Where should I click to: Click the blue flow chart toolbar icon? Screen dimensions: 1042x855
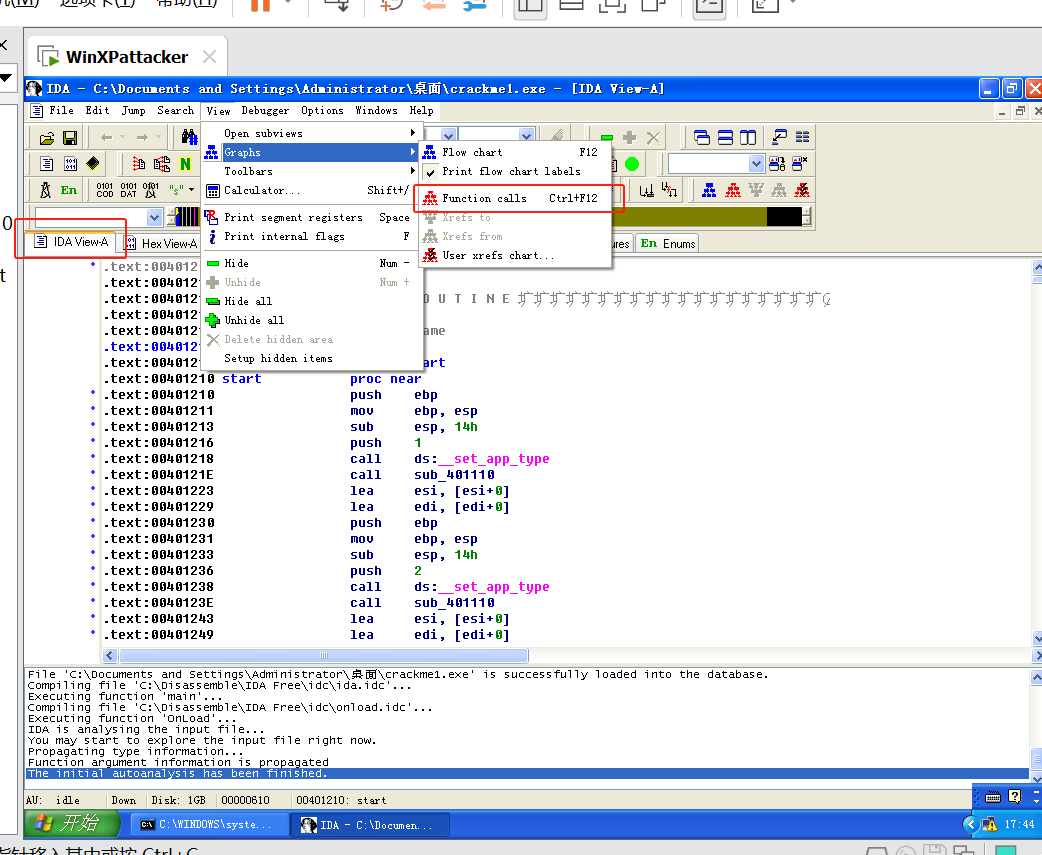click(710, 191)
